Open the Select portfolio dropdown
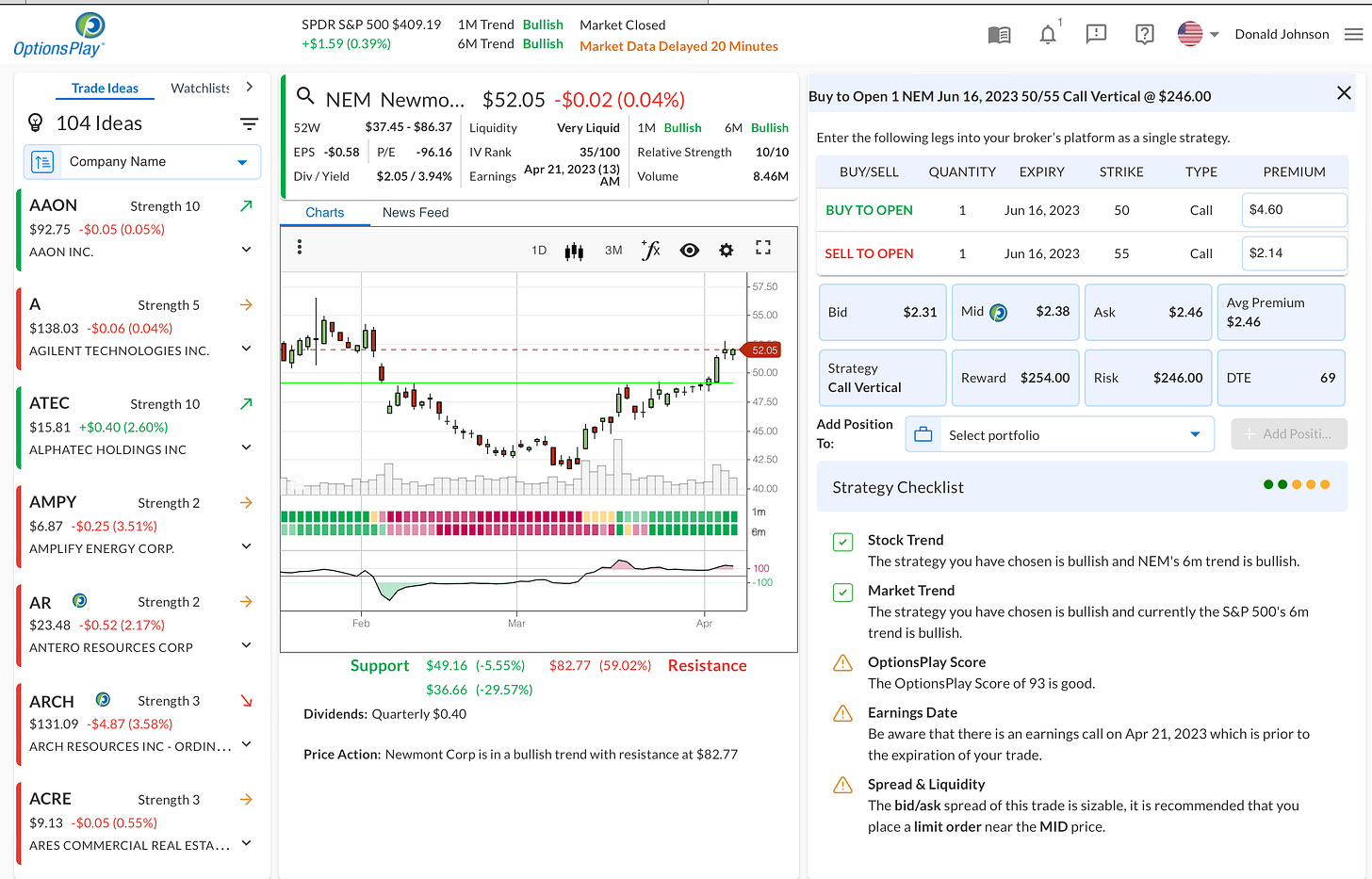 [x=1060, y=434]
